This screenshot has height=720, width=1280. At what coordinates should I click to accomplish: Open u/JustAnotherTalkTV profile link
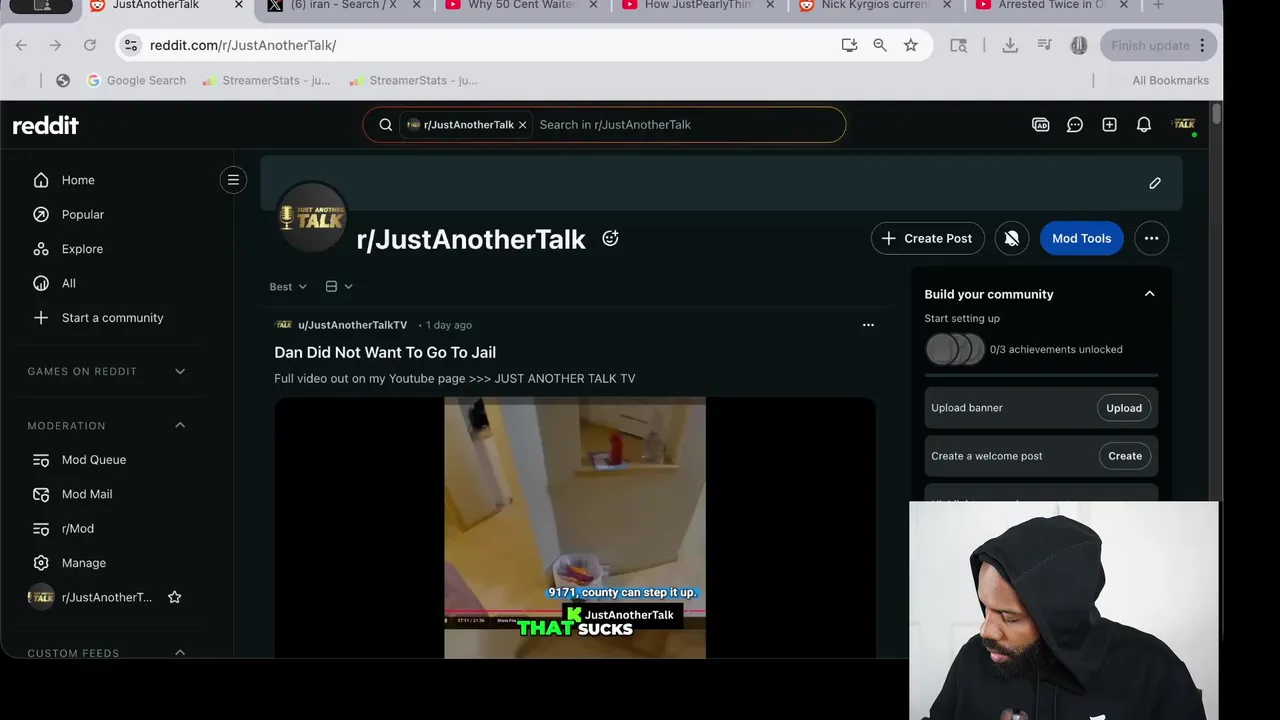[x=352, y=325]
